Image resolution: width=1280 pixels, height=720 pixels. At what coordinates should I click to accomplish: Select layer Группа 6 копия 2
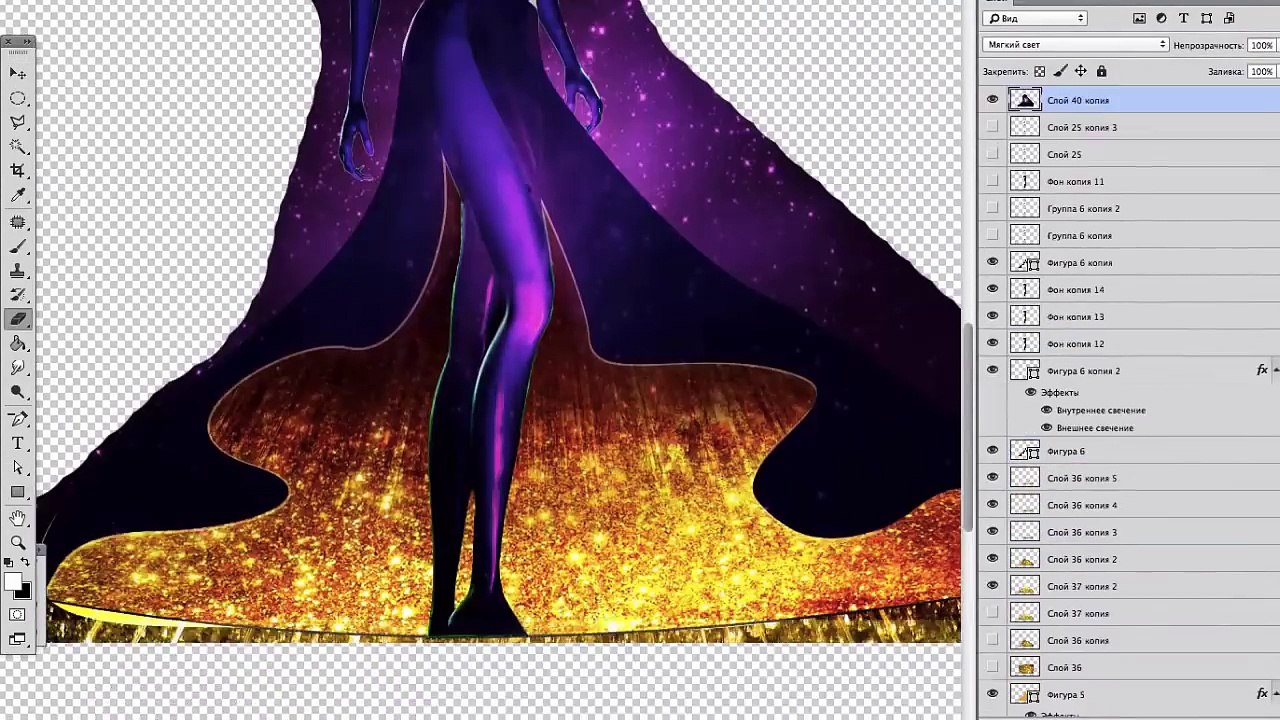tap(1129, 208)
